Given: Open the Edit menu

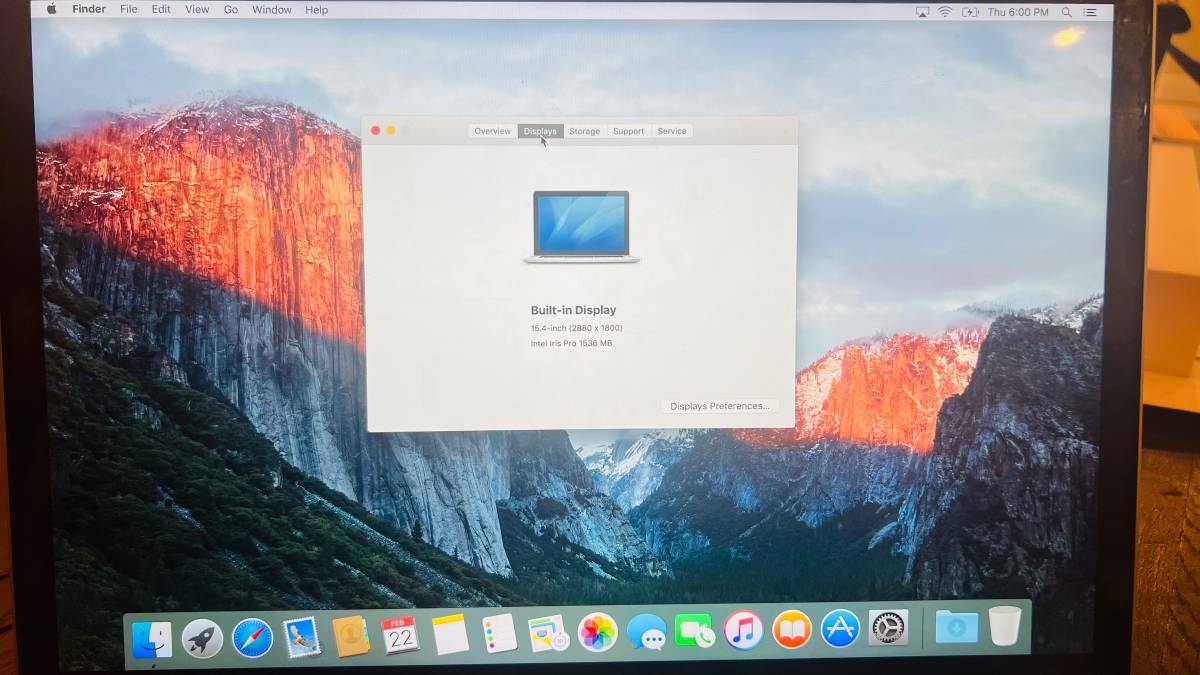Looking at the screenshot, I should 161,10.
